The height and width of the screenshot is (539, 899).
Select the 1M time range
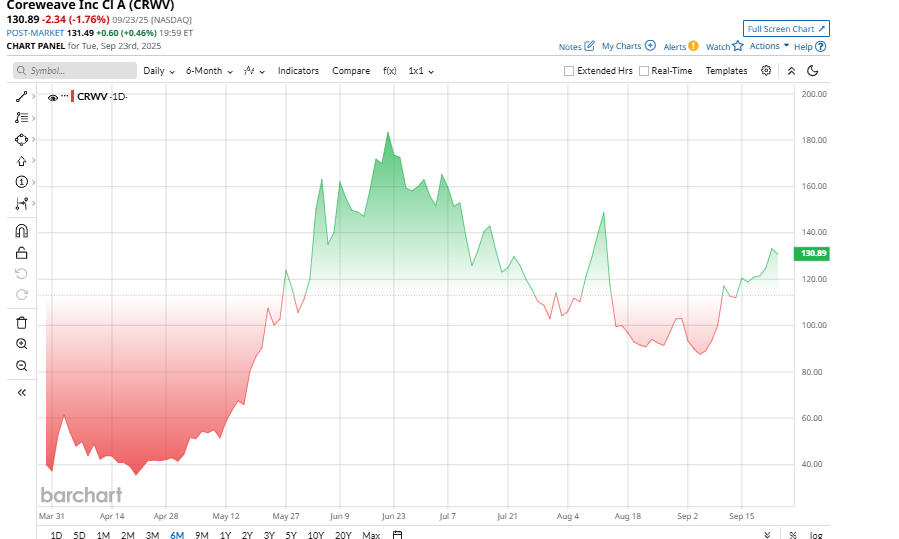pos(103,534)
